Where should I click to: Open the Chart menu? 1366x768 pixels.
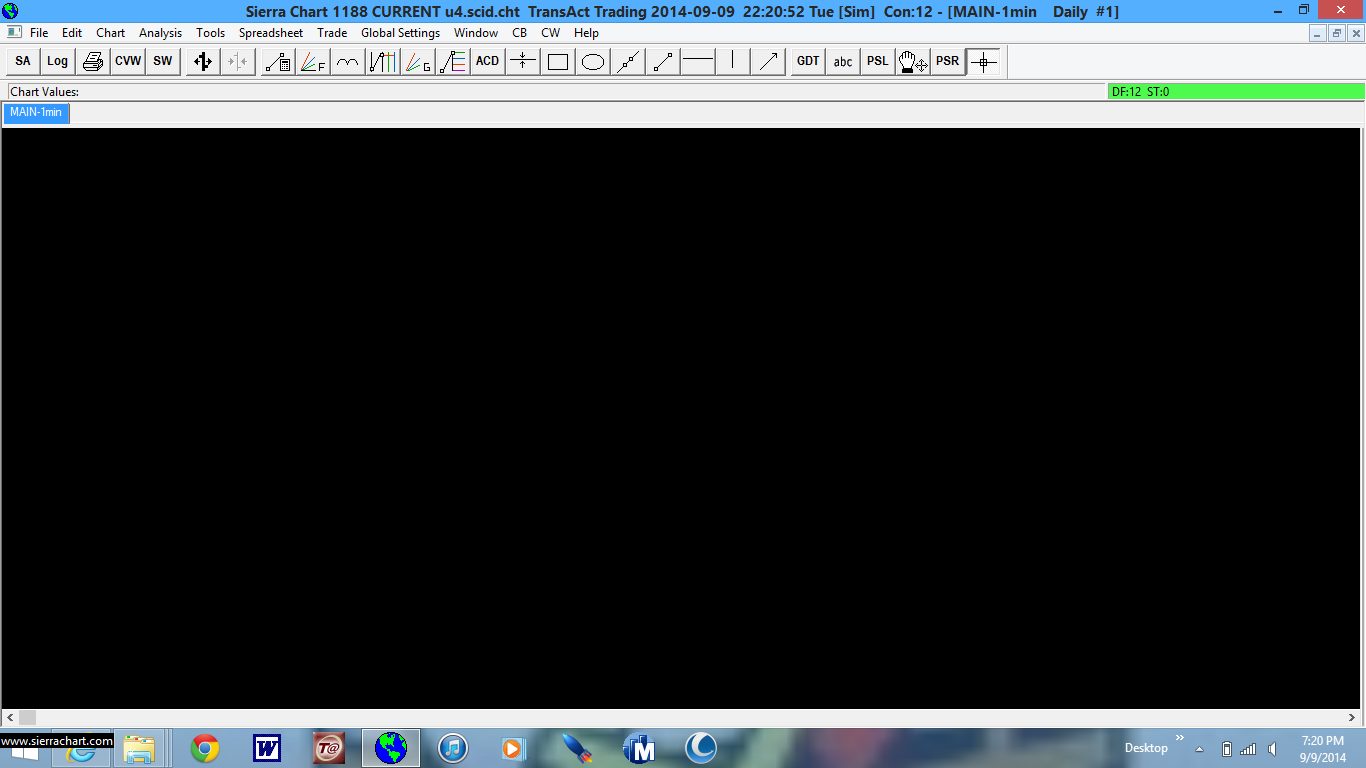coord(111,33)
